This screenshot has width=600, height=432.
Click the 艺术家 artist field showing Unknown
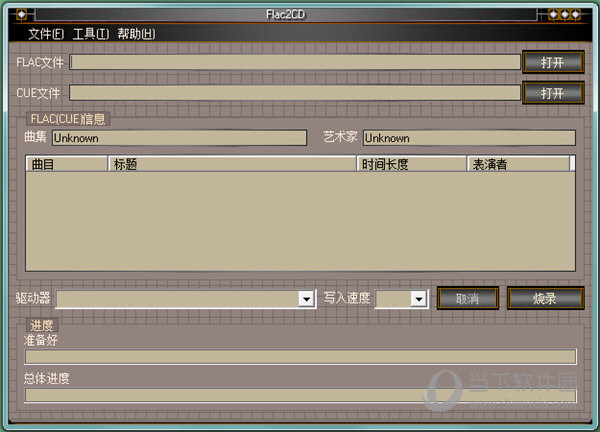469,138
